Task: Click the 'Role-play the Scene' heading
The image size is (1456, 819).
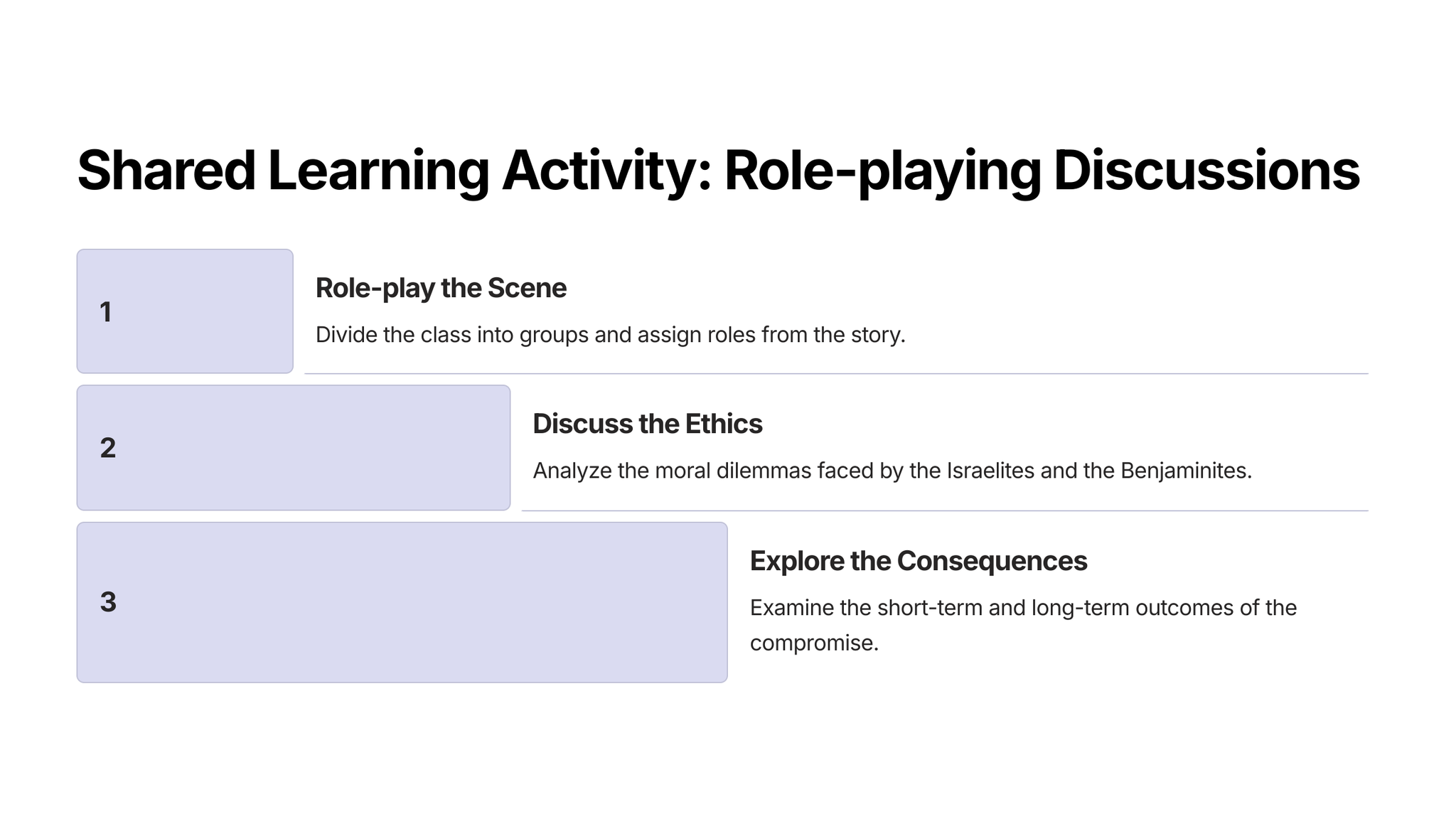Action: [441, 288]
